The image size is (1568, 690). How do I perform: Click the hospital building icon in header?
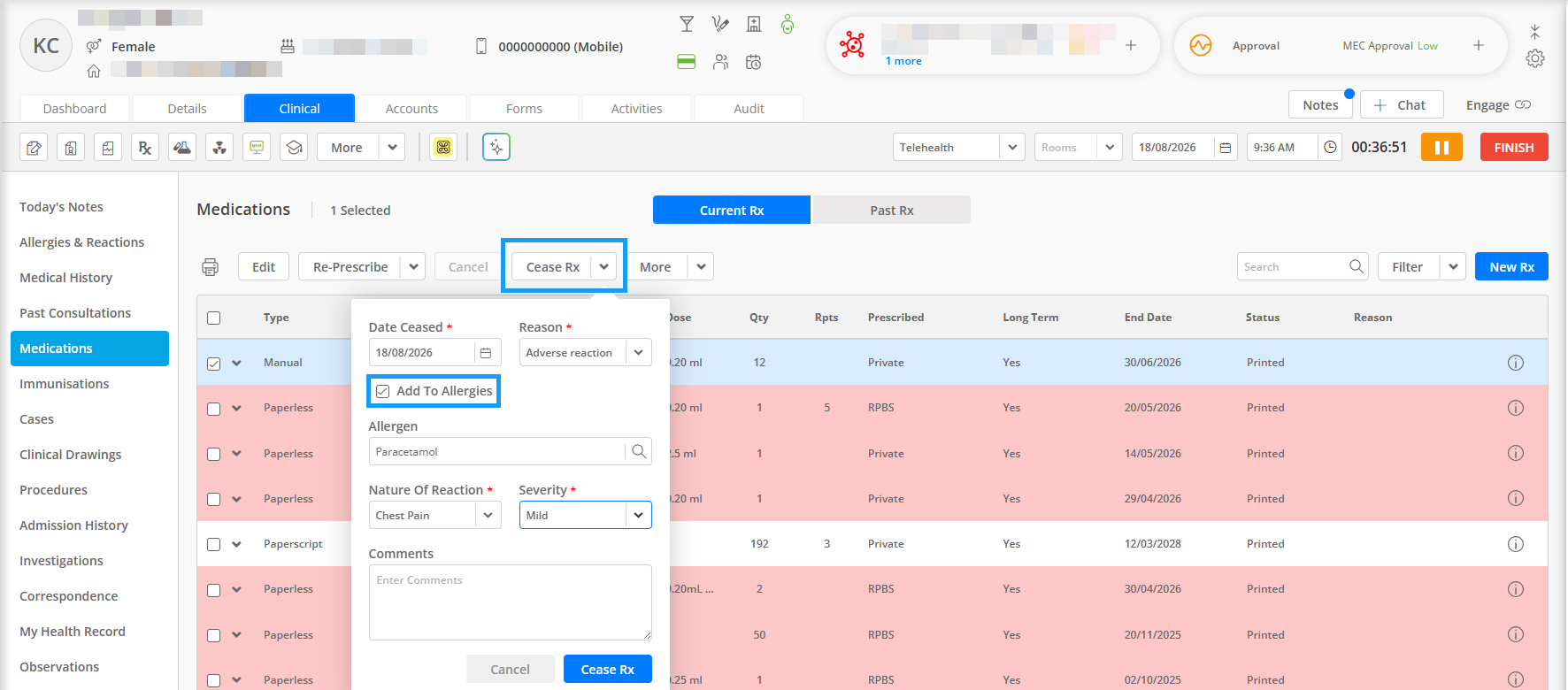[754, 24]
